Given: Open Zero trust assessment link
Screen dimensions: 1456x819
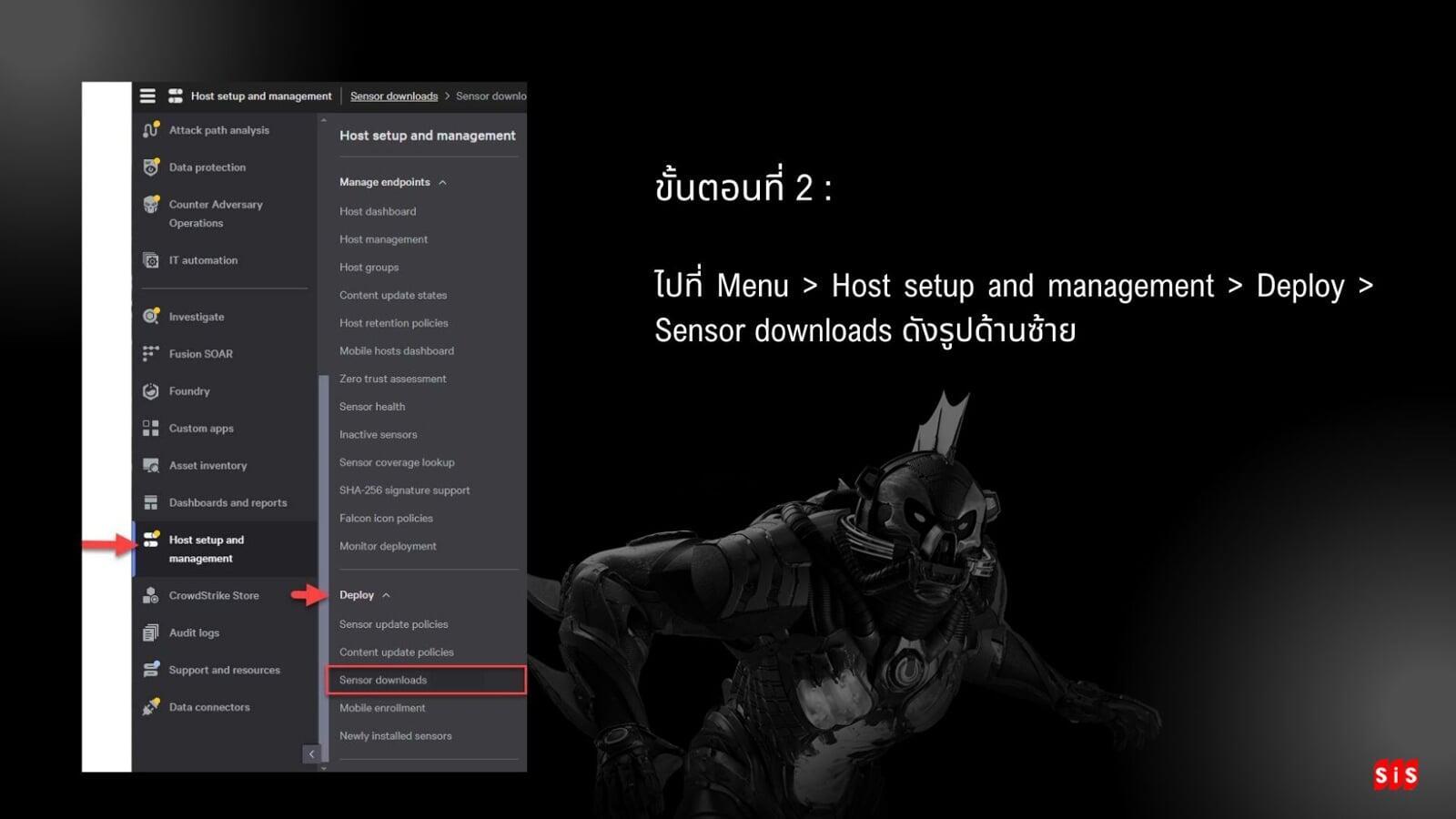Looking at the screenshot, I should pyautogui.click(x=393, y=379).
